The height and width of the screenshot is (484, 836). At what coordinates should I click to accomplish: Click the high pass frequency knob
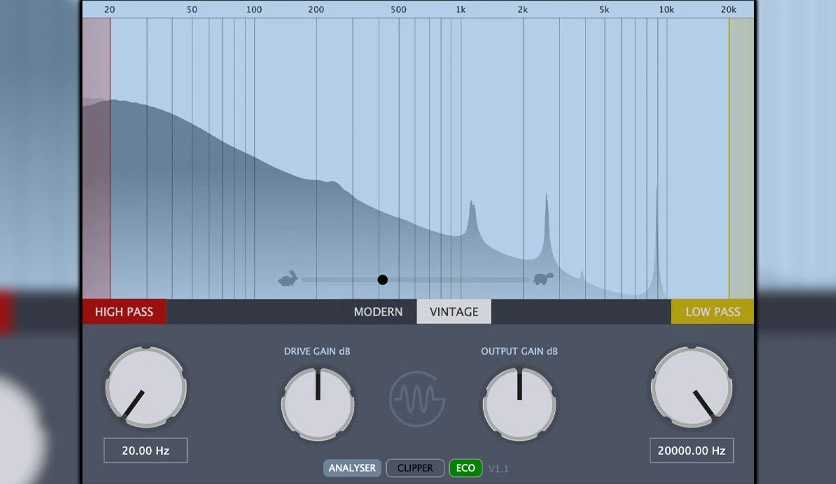tap(146, 387)
